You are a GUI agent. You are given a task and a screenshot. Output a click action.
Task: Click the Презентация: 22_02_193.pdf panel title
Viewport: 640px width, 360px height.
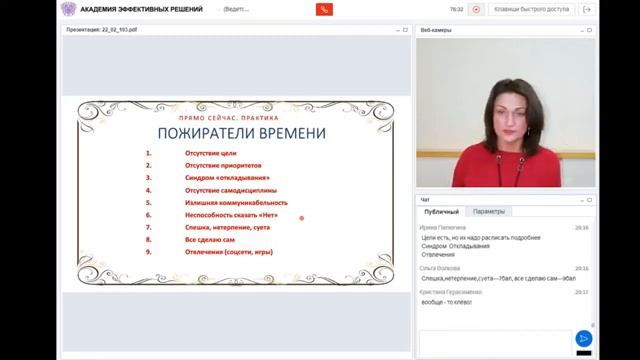(102, 30)
